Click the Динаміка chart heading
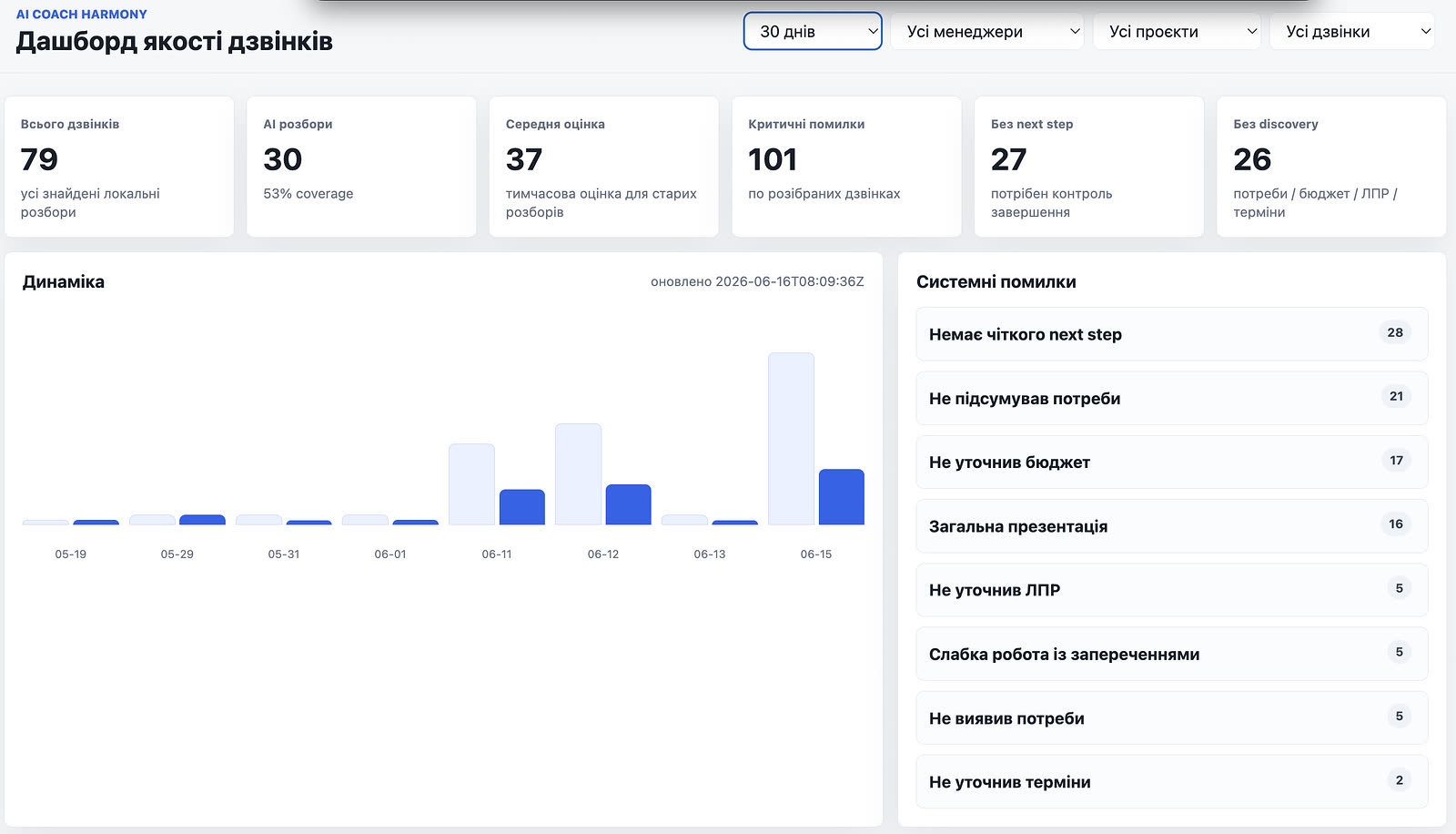The height and width of the screenshot is (834, 1456). click(64, 281)
